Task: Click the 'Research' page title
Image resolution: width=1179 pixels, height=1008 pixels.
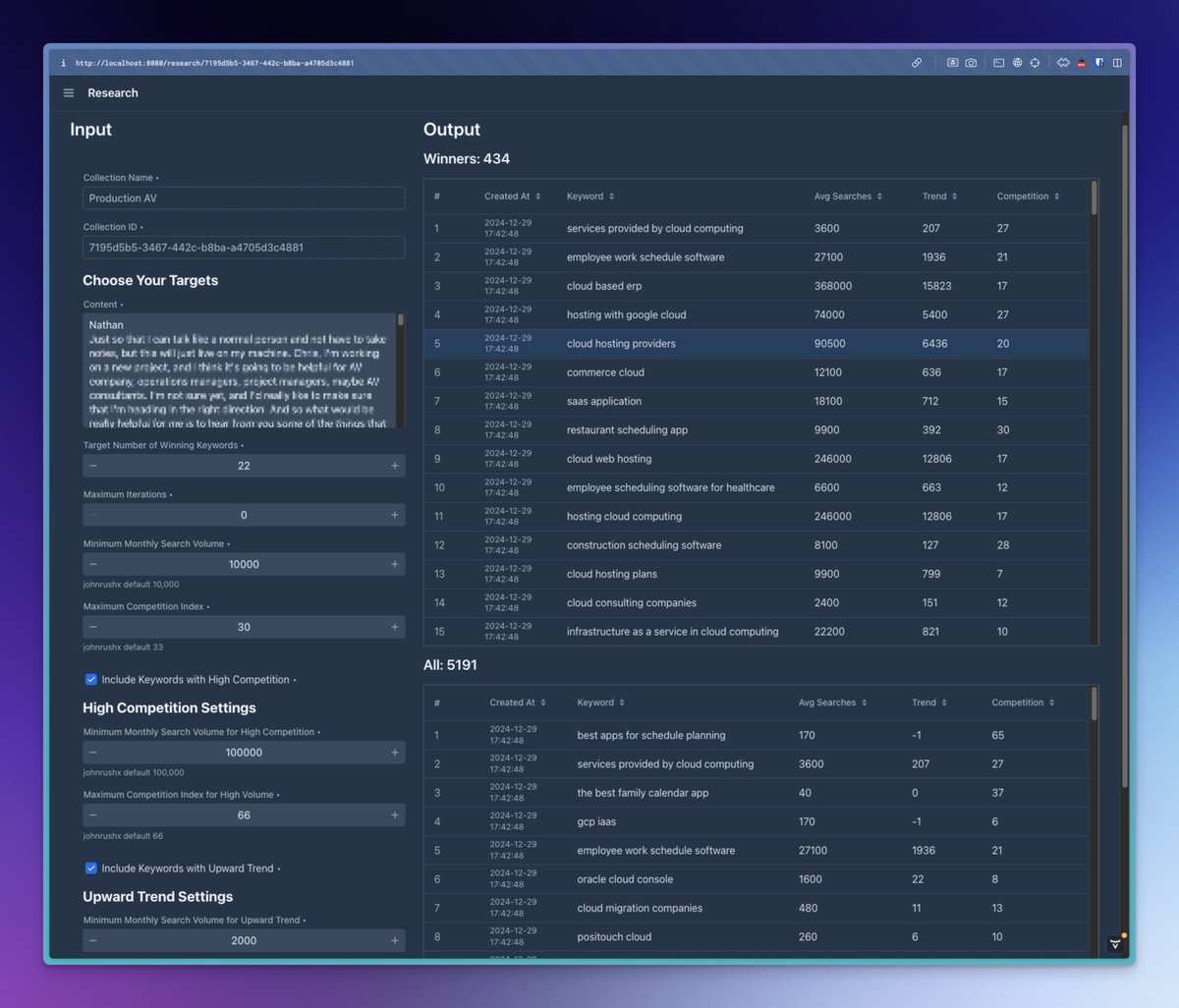Action: click(x=113, y=93)
